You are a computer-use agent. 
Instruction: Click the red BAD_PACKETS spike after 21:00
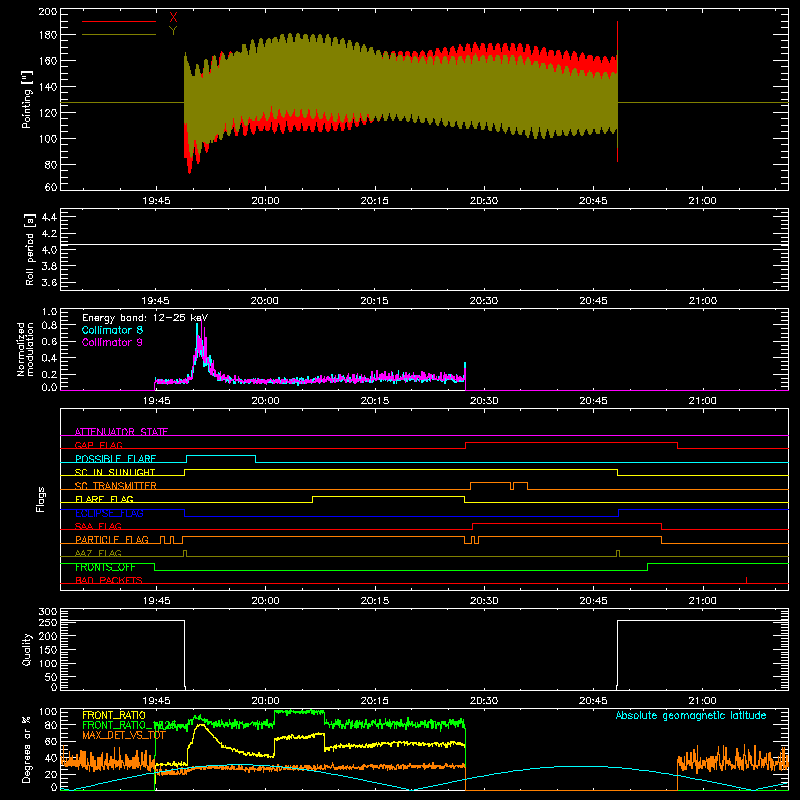click(746, 580)
